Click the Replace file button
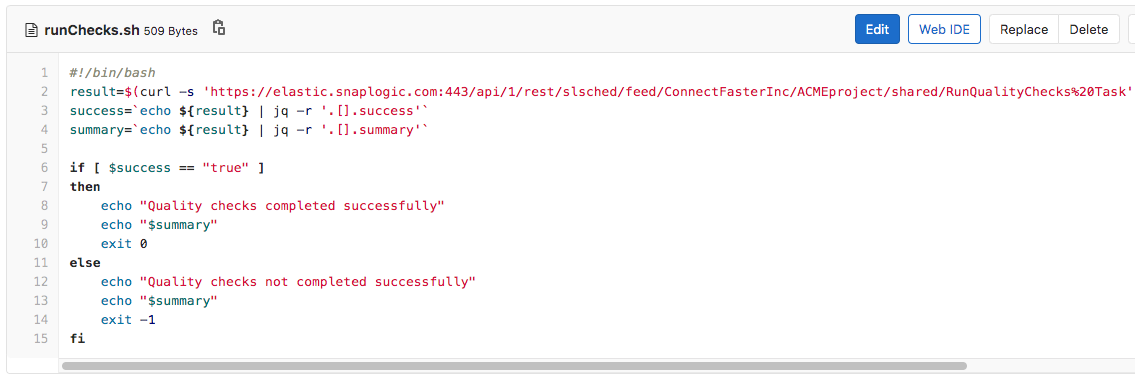The image size is (1135, 375). click(1024, 29)
